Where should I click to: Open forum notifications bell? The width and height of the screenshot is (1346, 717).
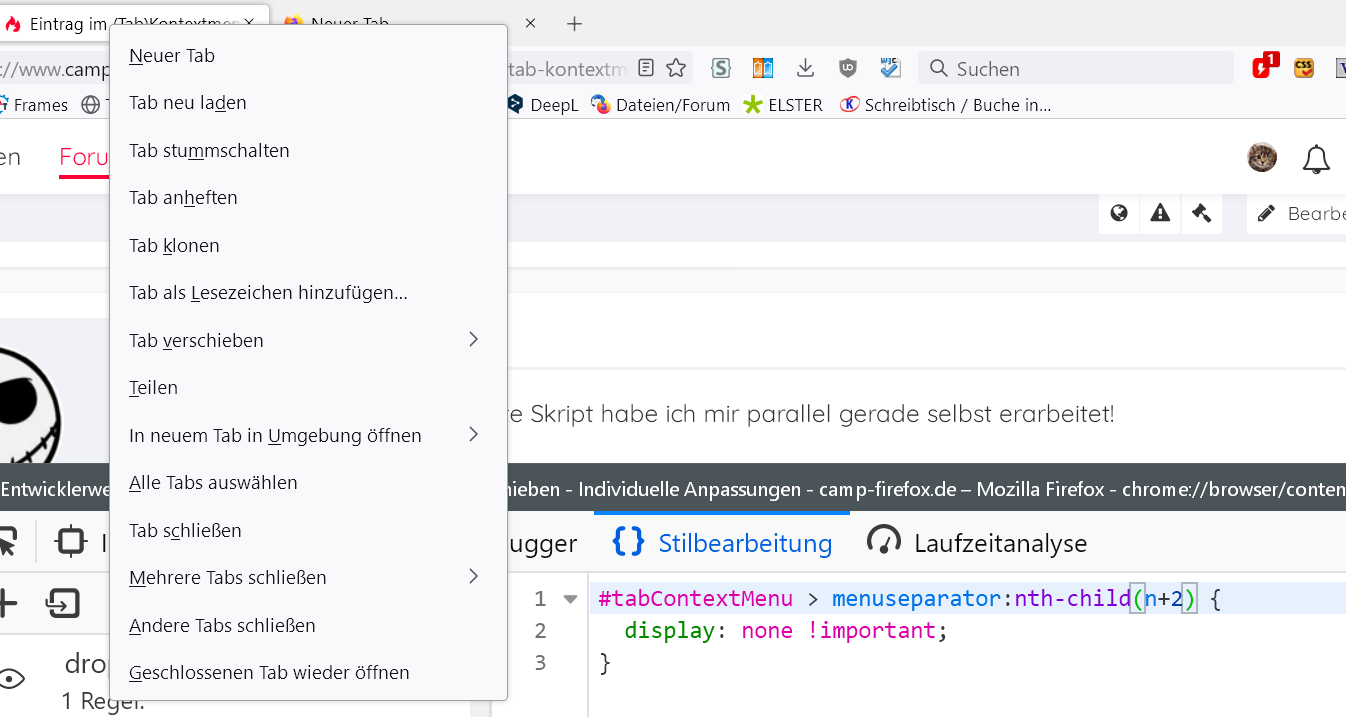pyautogui.click(x=1316, y=159)
